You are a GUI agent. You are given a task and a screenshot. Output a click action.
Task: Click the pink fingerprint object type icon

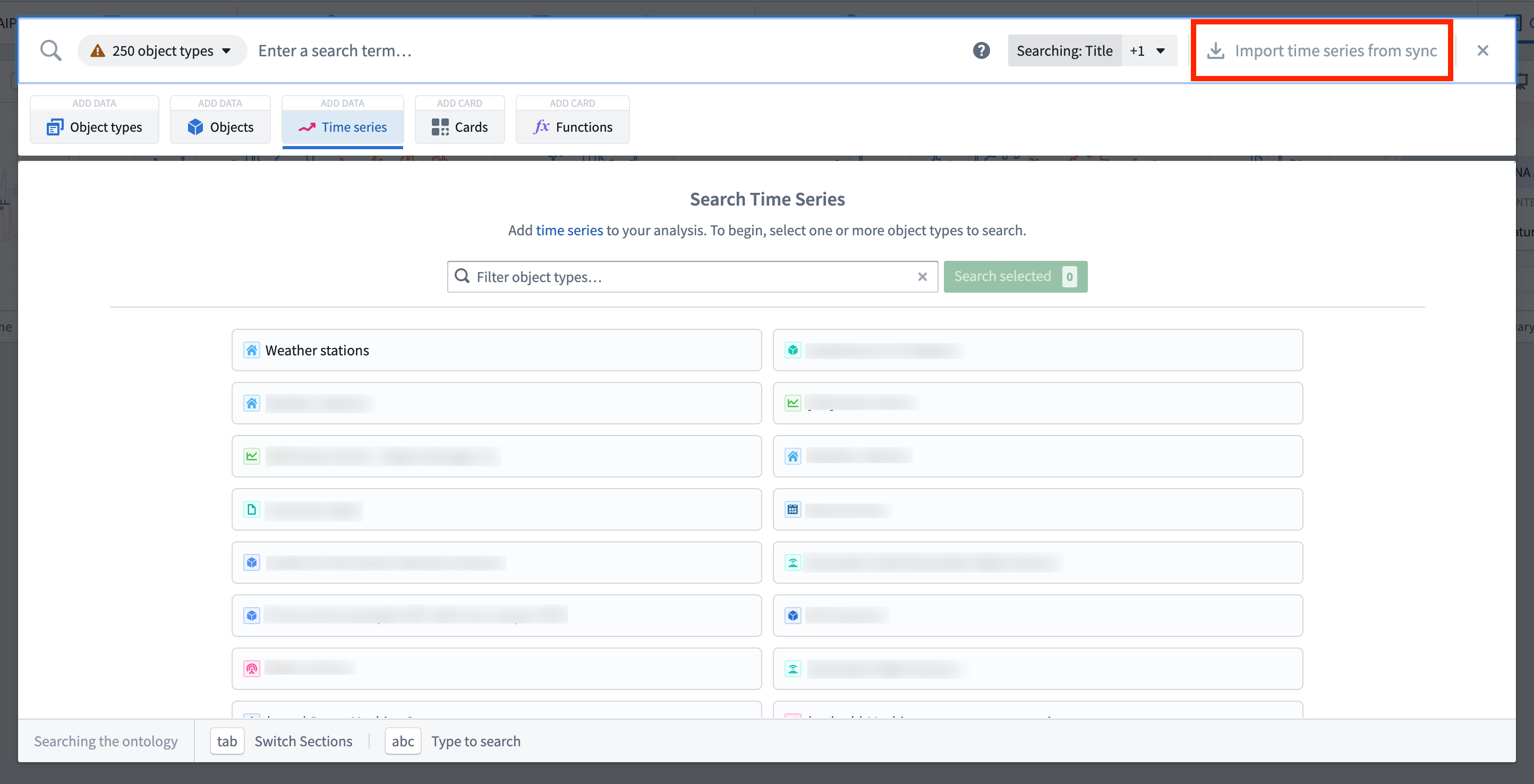coord(252,669)
